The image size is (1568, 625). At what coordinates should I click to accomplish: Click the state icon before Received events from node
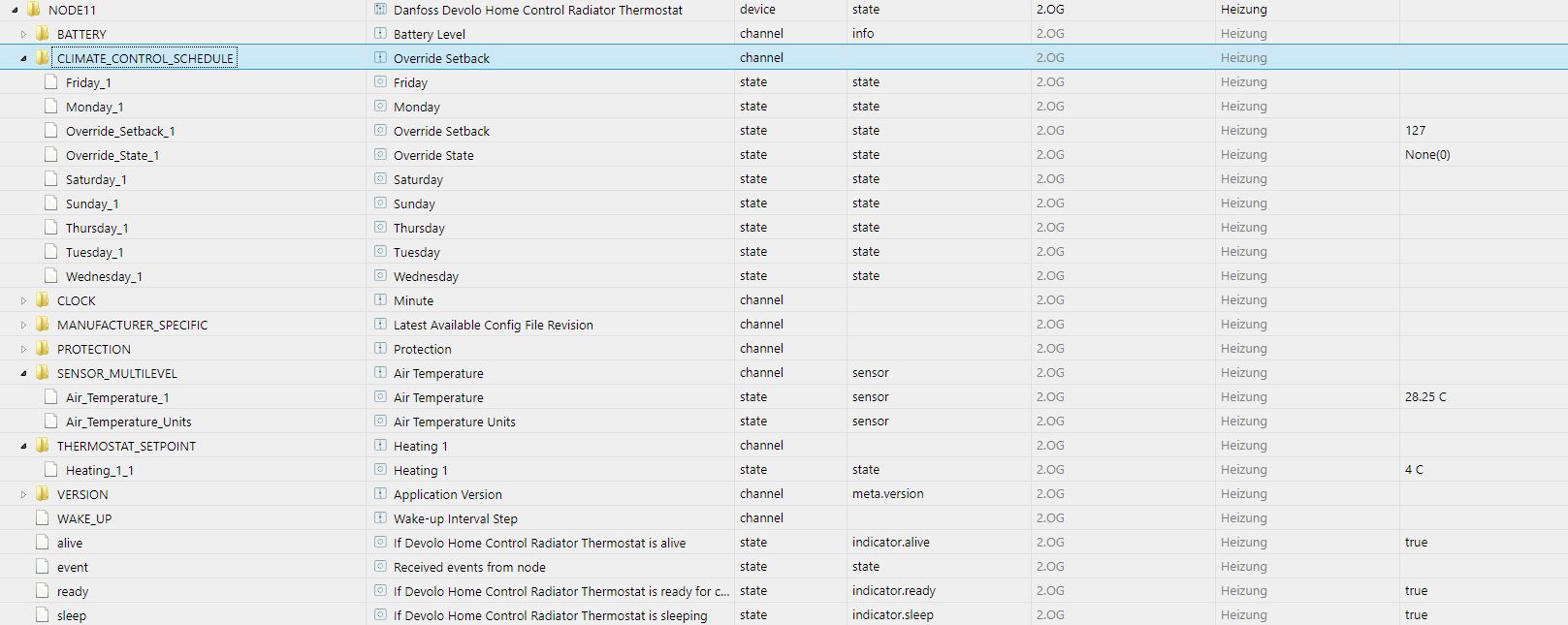click(380, 567)
